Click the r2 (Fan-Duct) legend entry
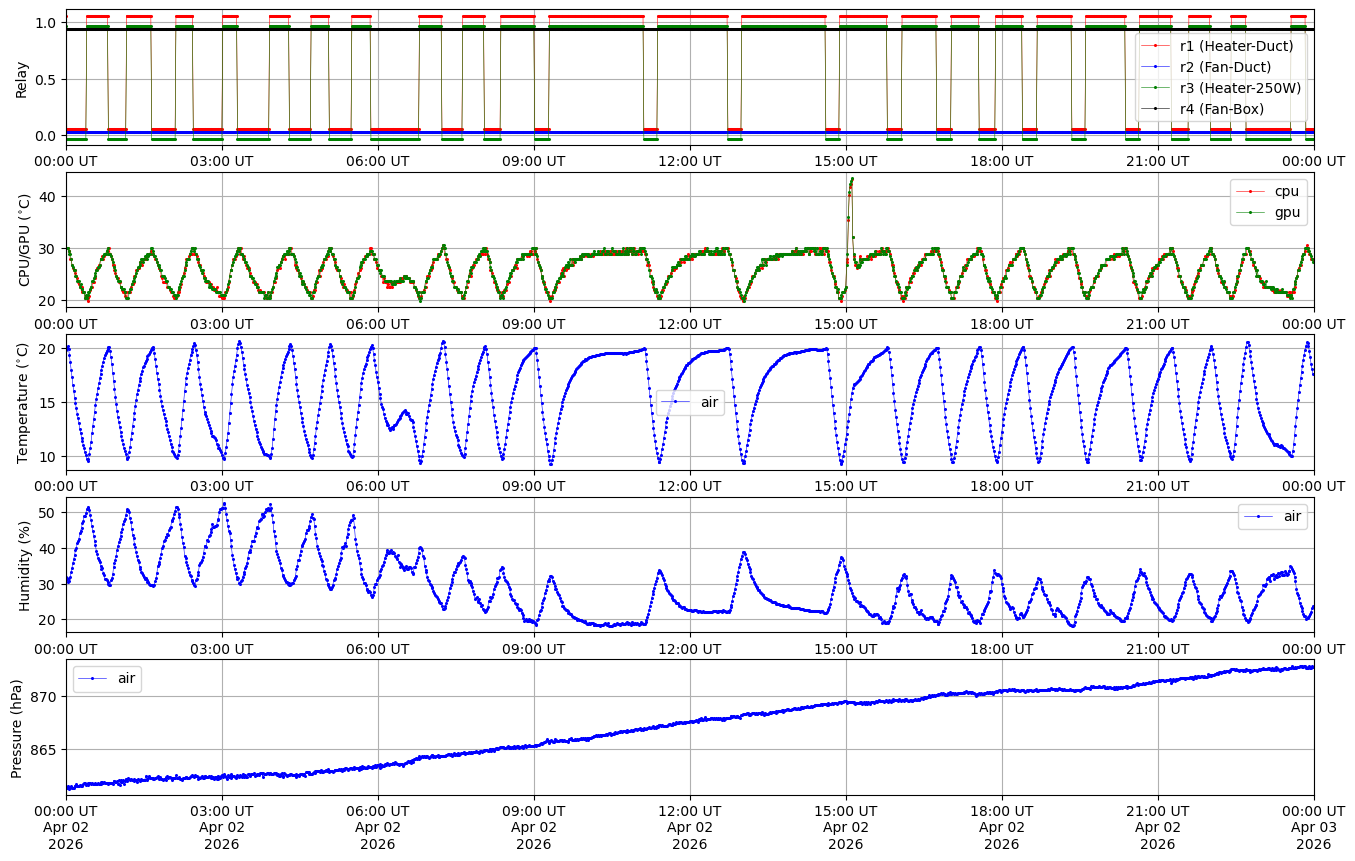1355x861 pixels. point(1225,67)
